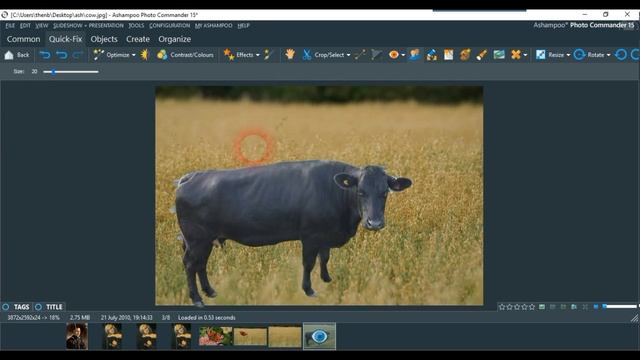This screenshot has width=640, height=360.
Task: Click the Resize icon
Action: (540, 55)
